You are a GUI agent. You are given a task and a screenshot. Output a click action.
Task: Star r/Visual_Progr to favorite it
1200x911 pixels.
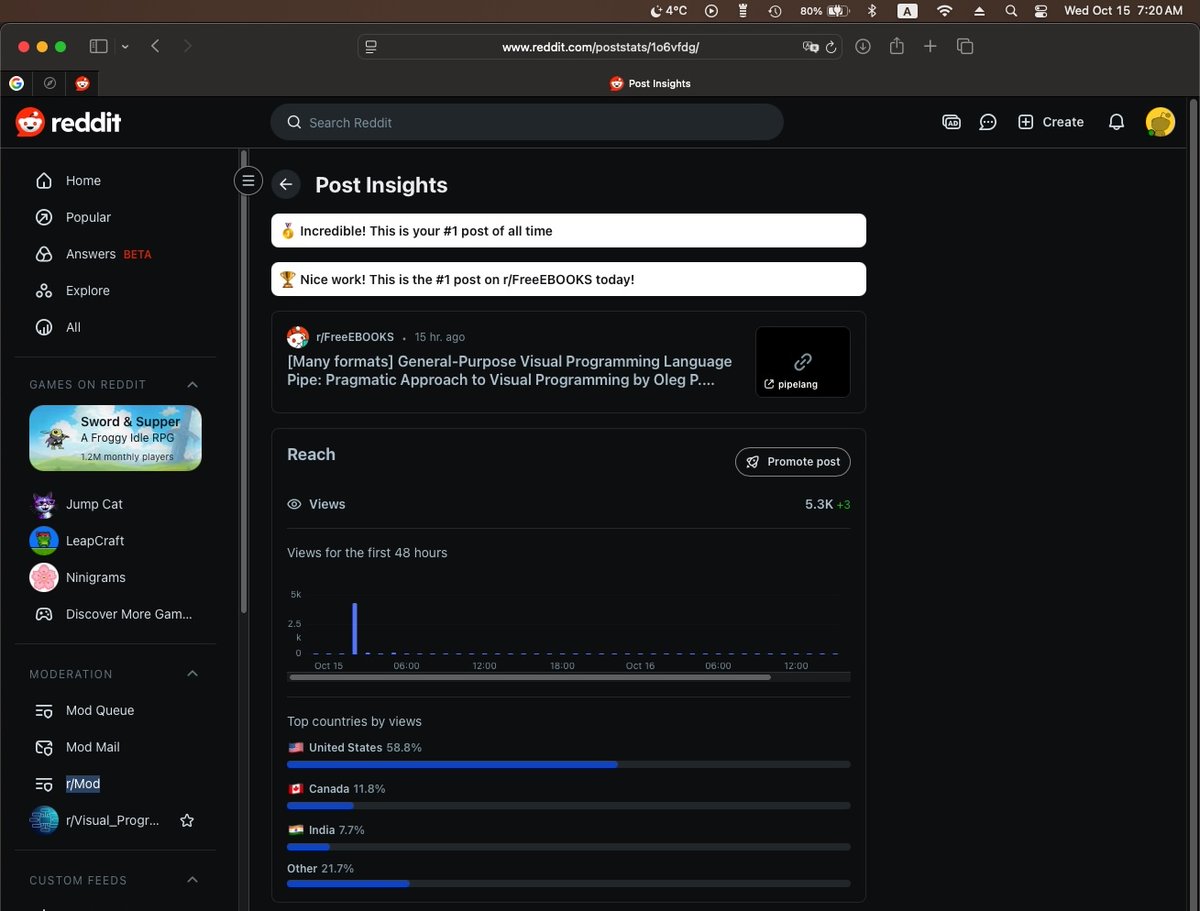tap(187, 820)
